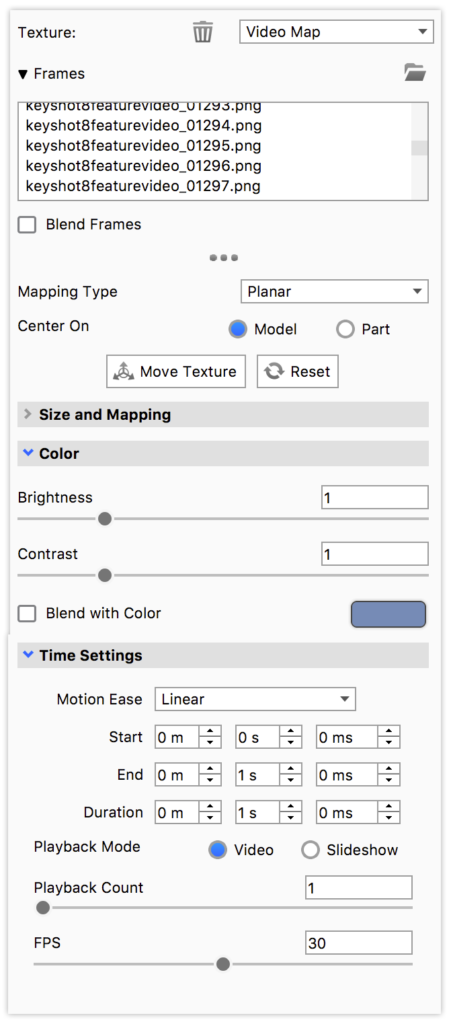Click the Move Texture button
Viewport: 451px width, 1024px height.
click(176, 372)
